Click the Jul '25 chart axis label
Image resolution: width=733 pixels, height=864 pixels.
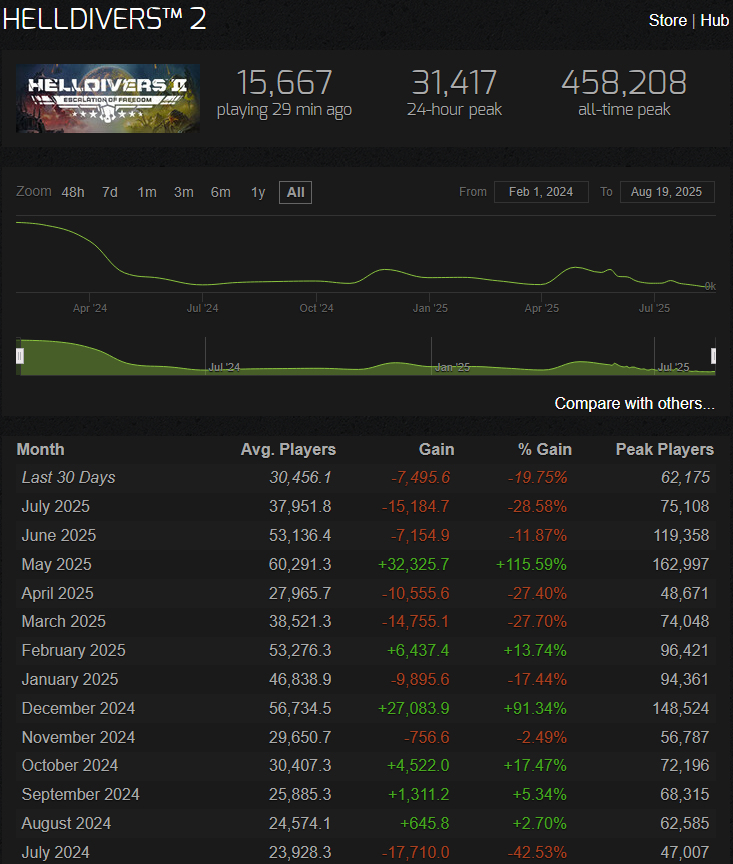pyautogui.click(x=655, y=308)
